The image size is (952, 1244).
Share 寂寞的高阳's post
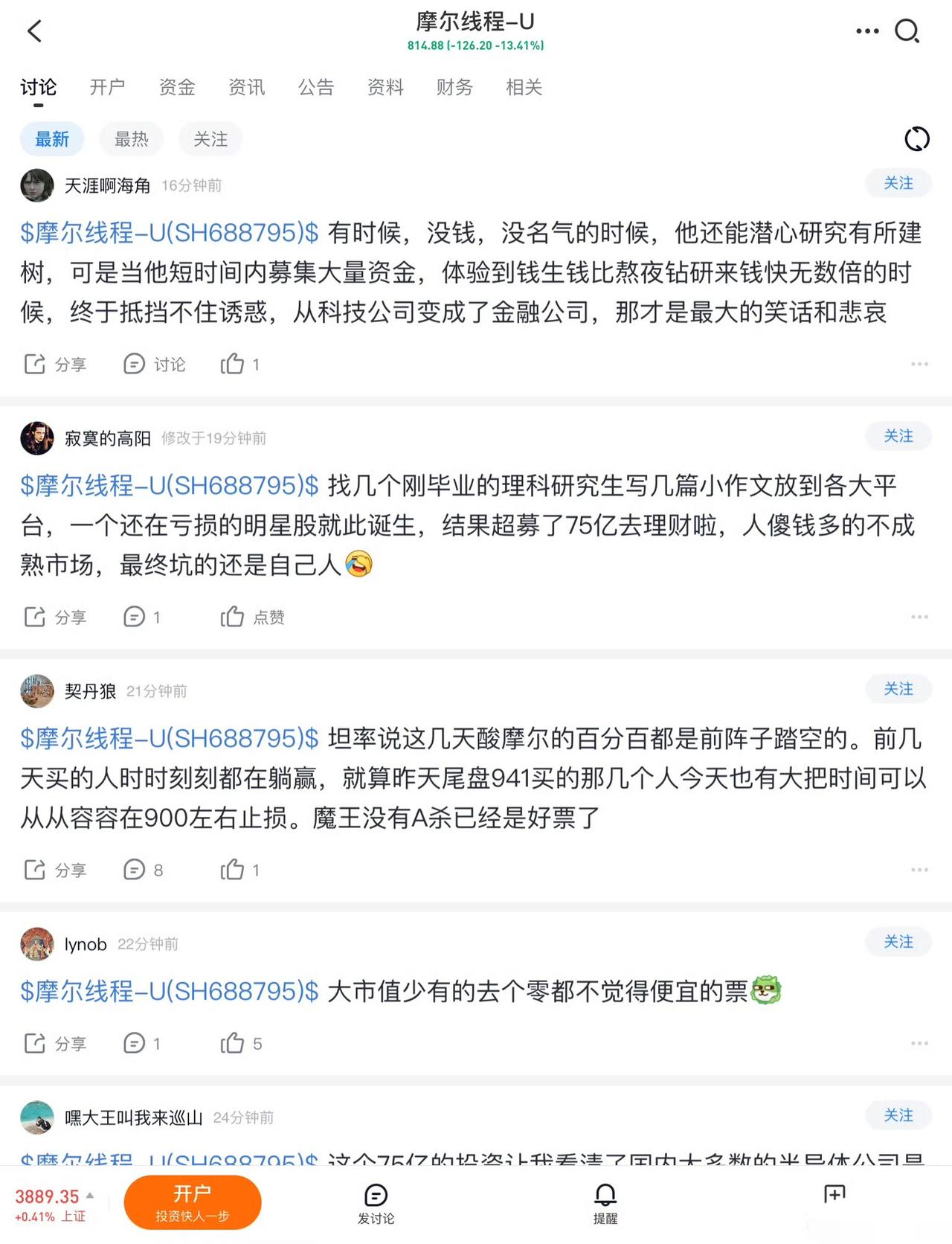coord(55,617)
